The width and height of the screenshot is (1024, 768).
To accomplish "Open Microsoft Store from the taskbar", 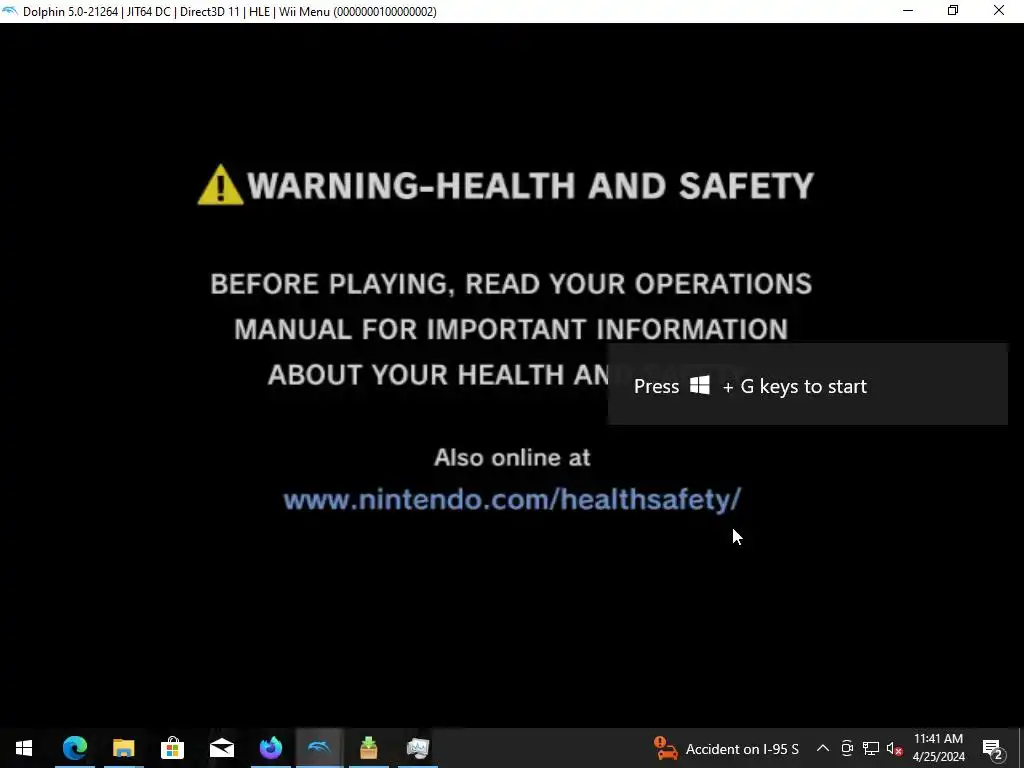I will coord(172,748).
